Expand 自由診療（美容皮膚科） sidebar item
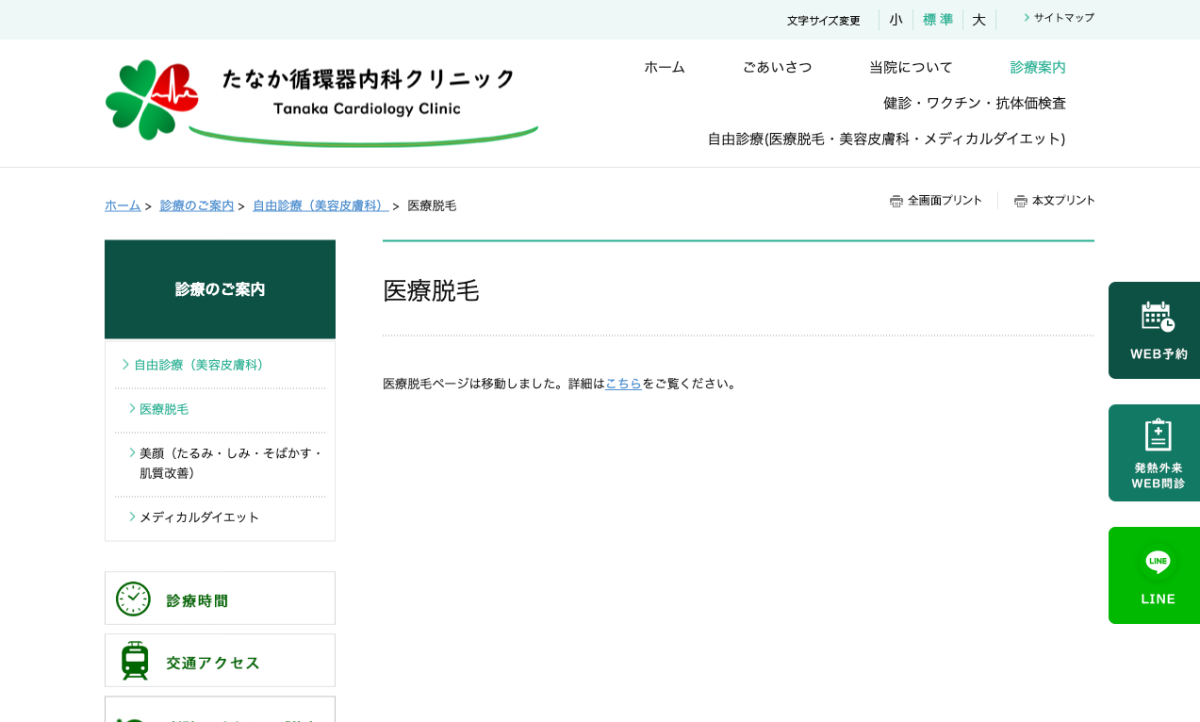 click(x=198, y=365)
